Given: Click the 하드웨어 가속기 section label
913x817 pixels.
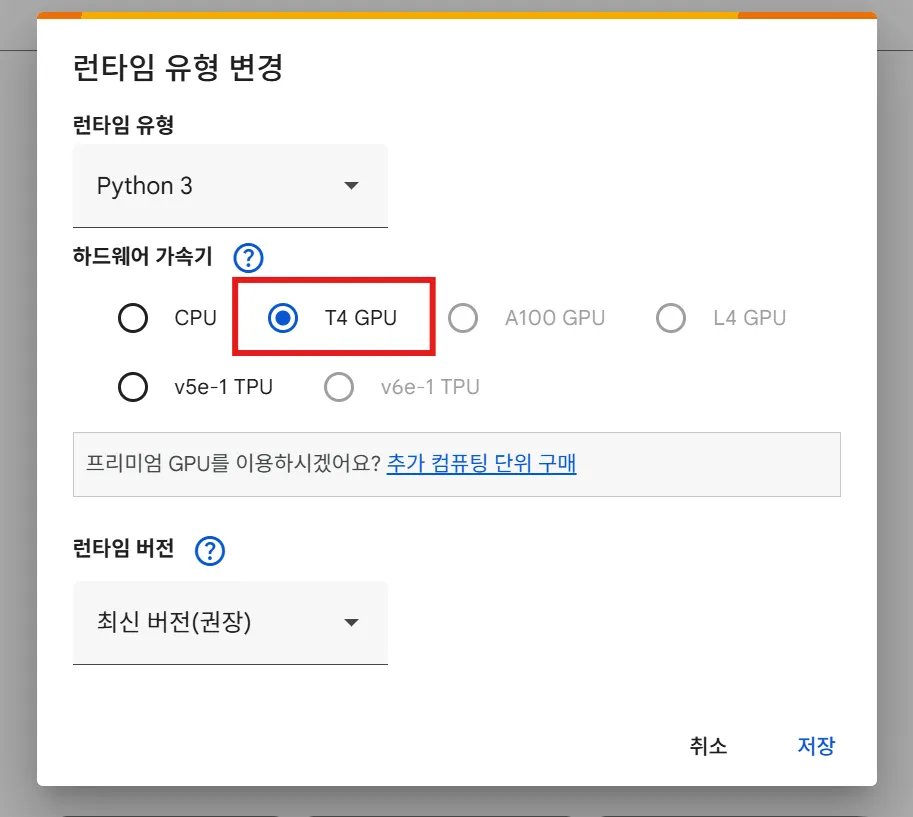Looking at the screenshot, I should tap(142, 257).
